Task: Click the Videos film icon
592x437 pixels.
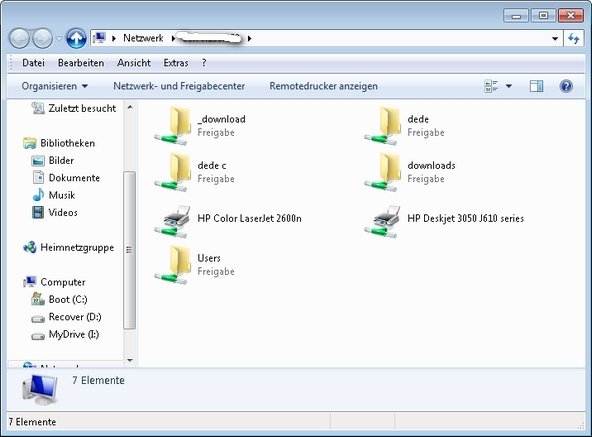Action: [x=38, y=213]
